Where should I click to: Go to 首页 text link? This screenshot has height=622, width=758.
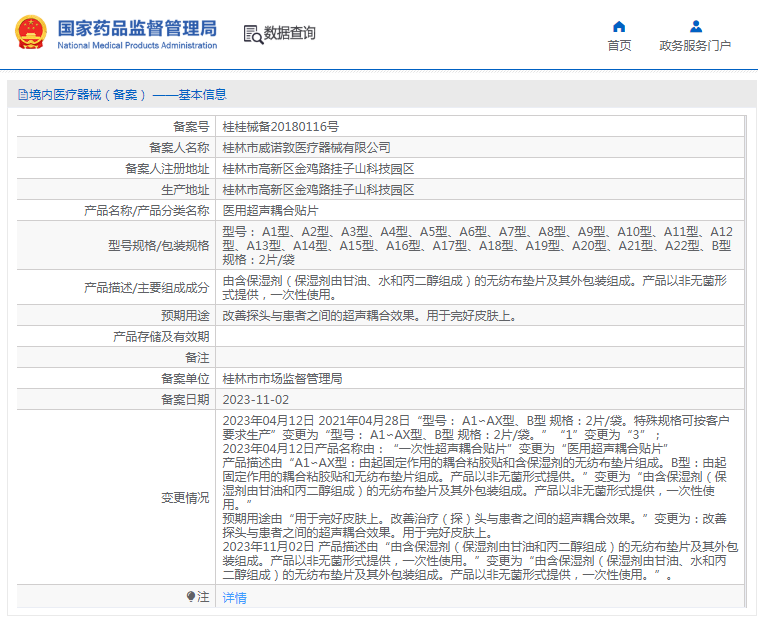click(619, 45)
